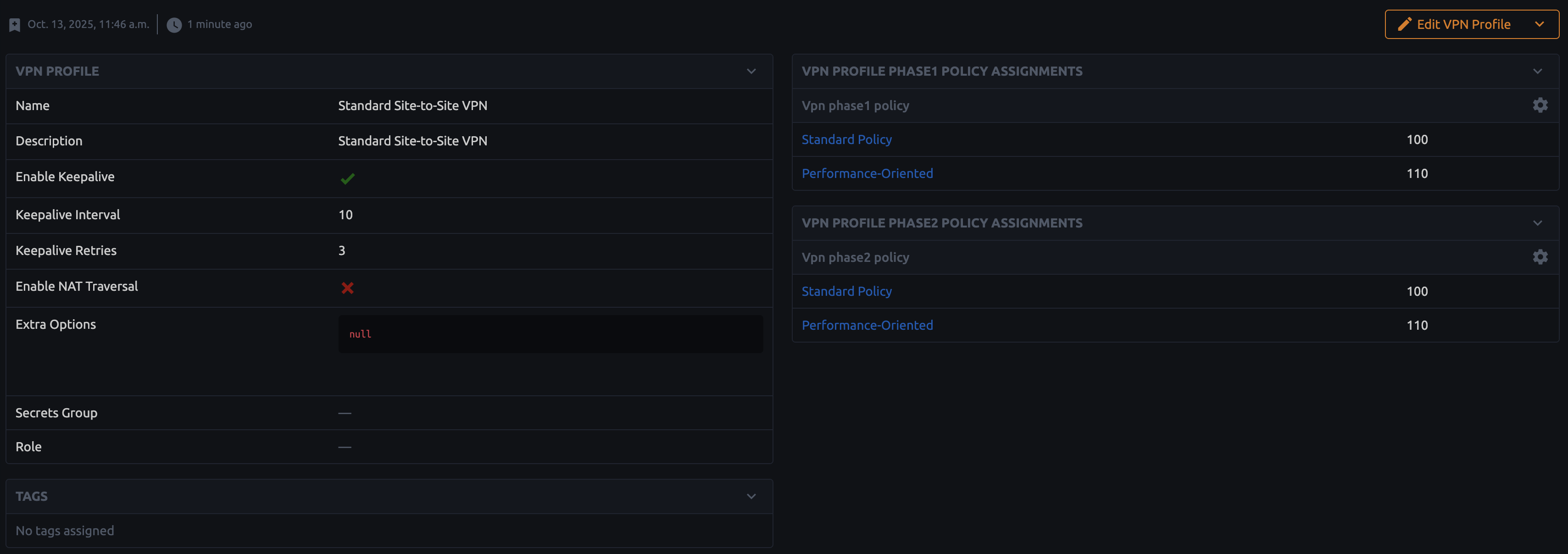Click the Oct. 13 timestamp text
The width and height of the screenshot is (1568, 554).
click(89, 24)
